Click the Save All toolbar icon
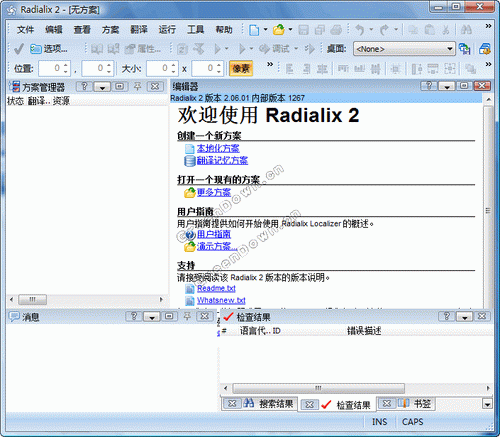The height and width of the screenshot is (437, 500). [320, 30]
